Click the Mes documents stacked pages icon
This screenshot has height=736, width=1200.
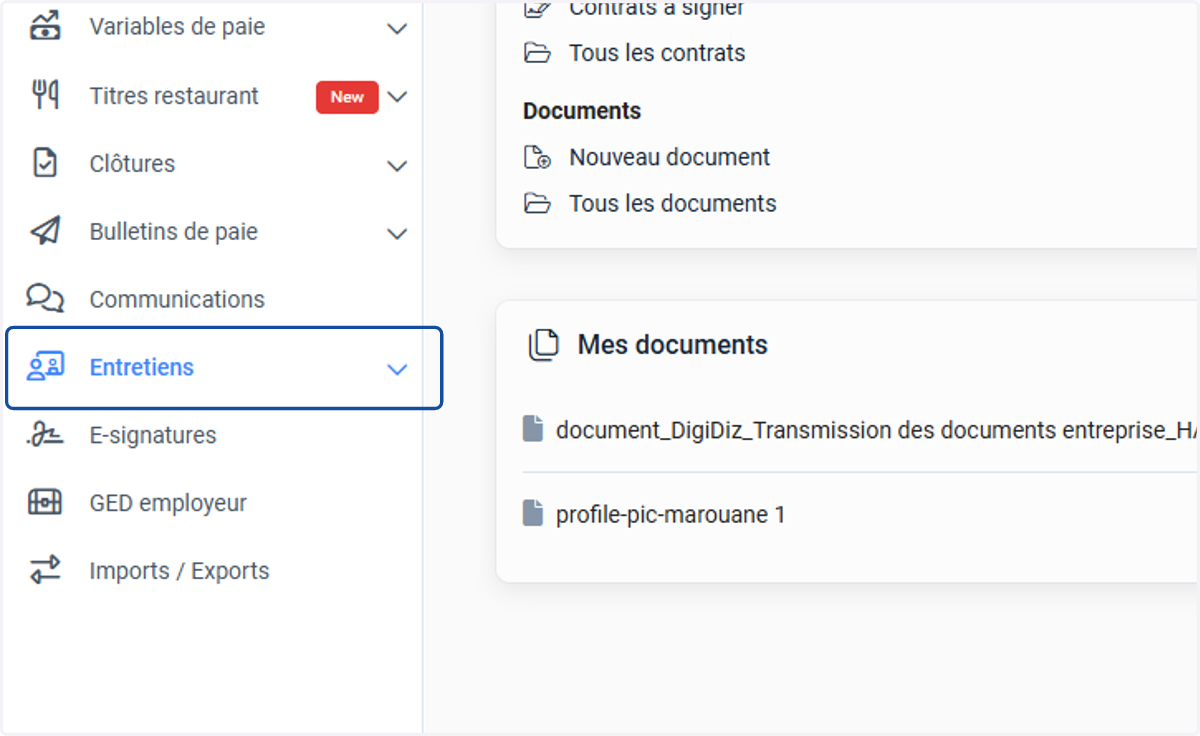[x=543, y=345]
